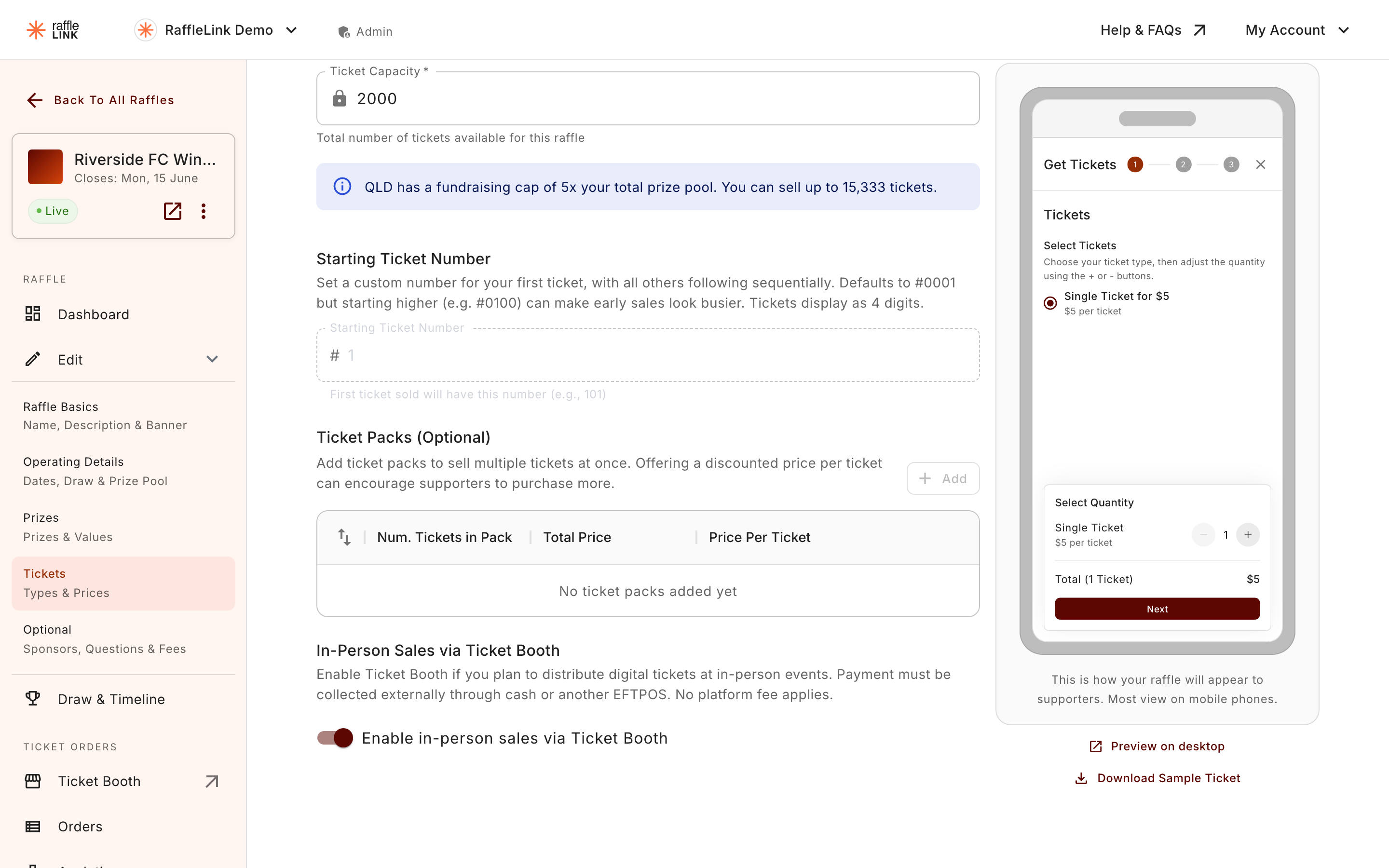Click the Live status badge
The width and height of the screenshot is (1389, 868).
click(53, 211)
